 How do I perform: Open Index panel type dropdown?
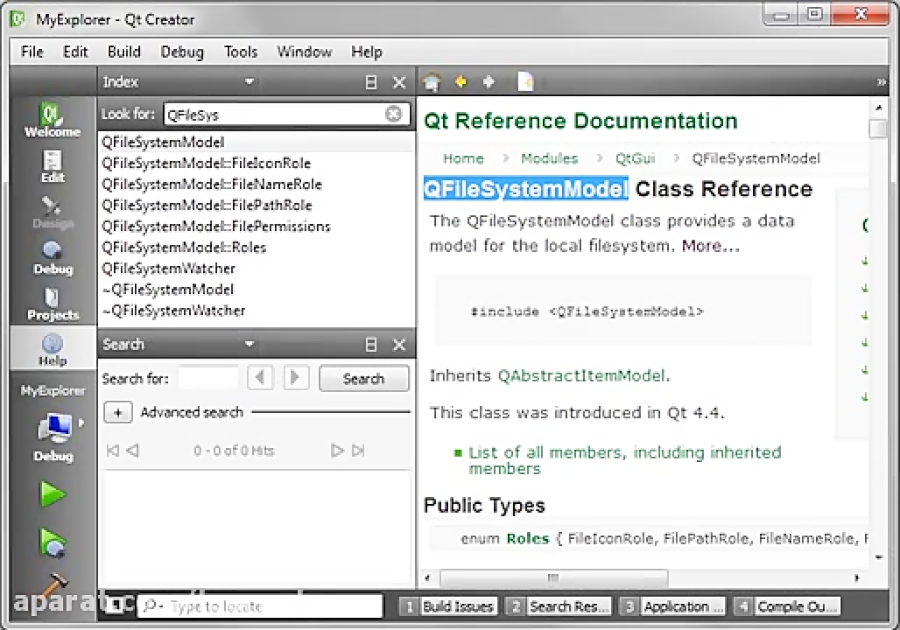[x=249, y=82]
